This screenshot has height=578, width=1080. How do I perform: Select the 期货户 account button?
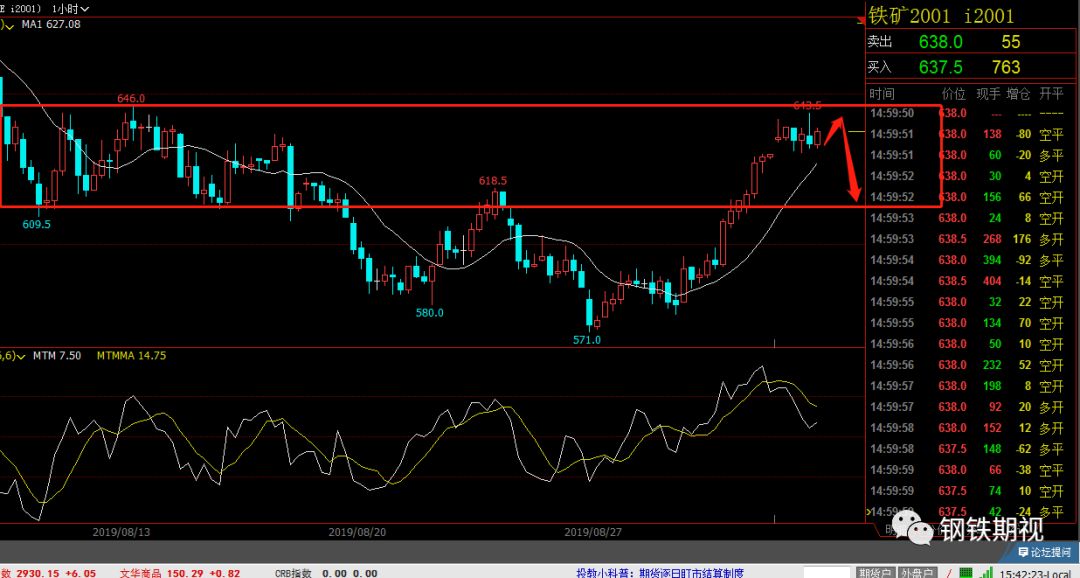pyautogui.click(x=877, y=572)
